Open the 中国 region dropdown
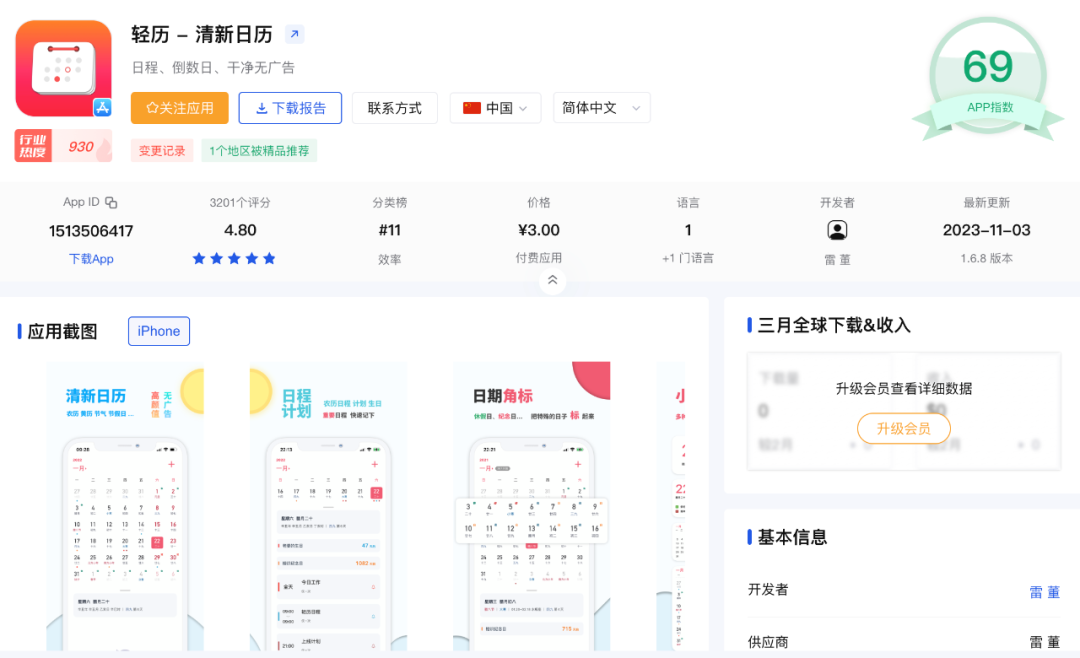This screenshot has width=1080, height=658. [x=495, y=108]
